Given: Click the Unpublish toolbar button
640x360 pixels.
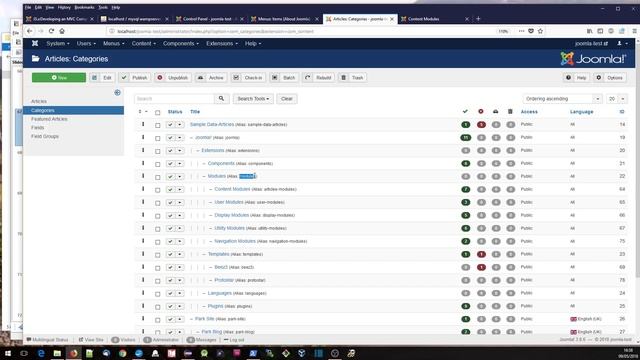Looking at the screenshot, I should pyautogui.click(x=173, y=78).
